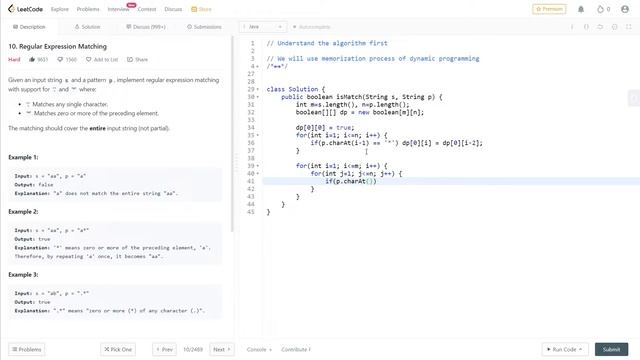
Task: Click the Add to List heart
Action: click(x=89, y=60)
